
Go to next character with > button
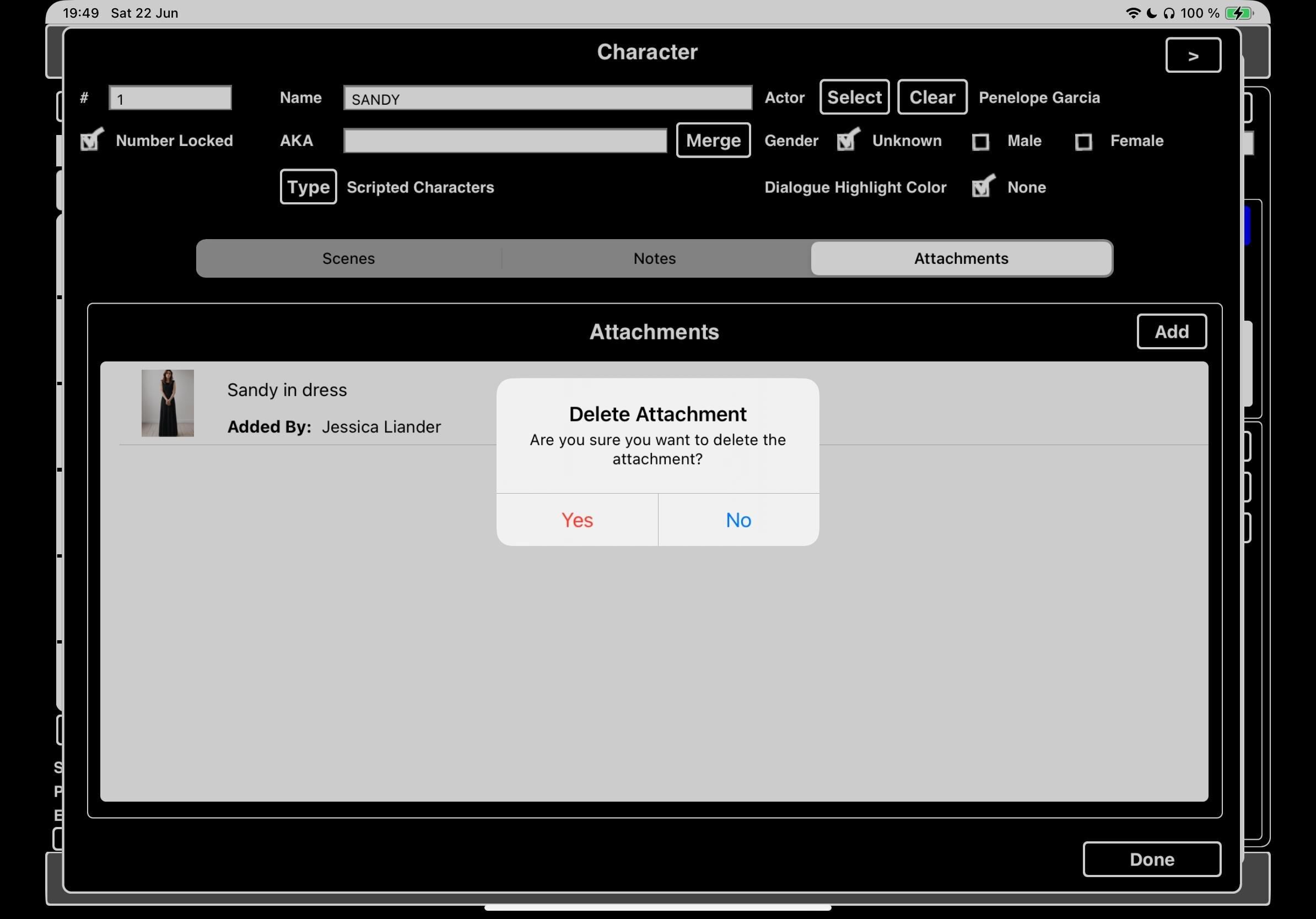click(x=1193, y=55)
